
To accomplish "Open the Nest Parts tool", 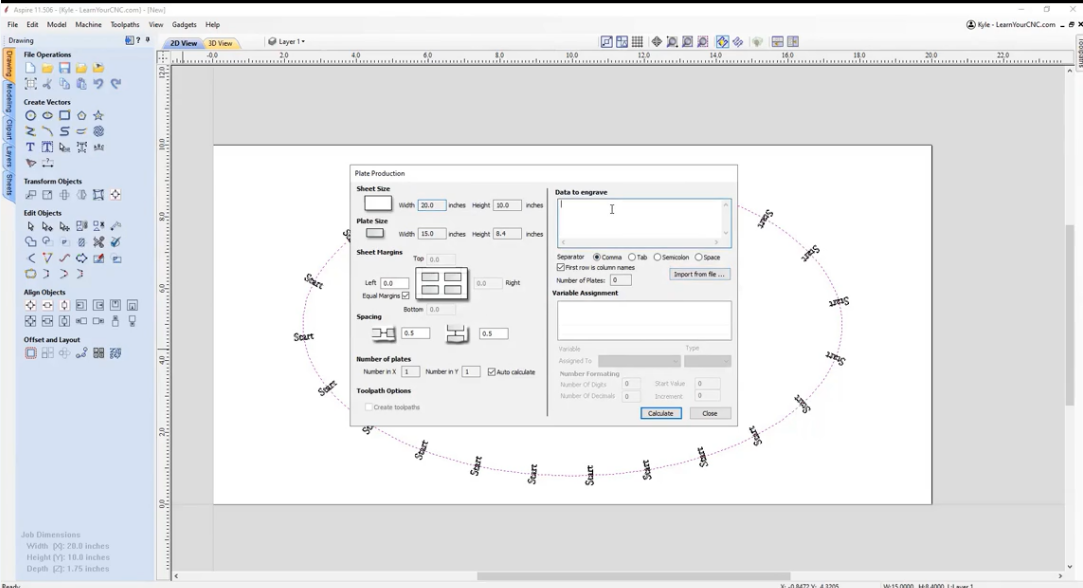I will pos(115,353).
